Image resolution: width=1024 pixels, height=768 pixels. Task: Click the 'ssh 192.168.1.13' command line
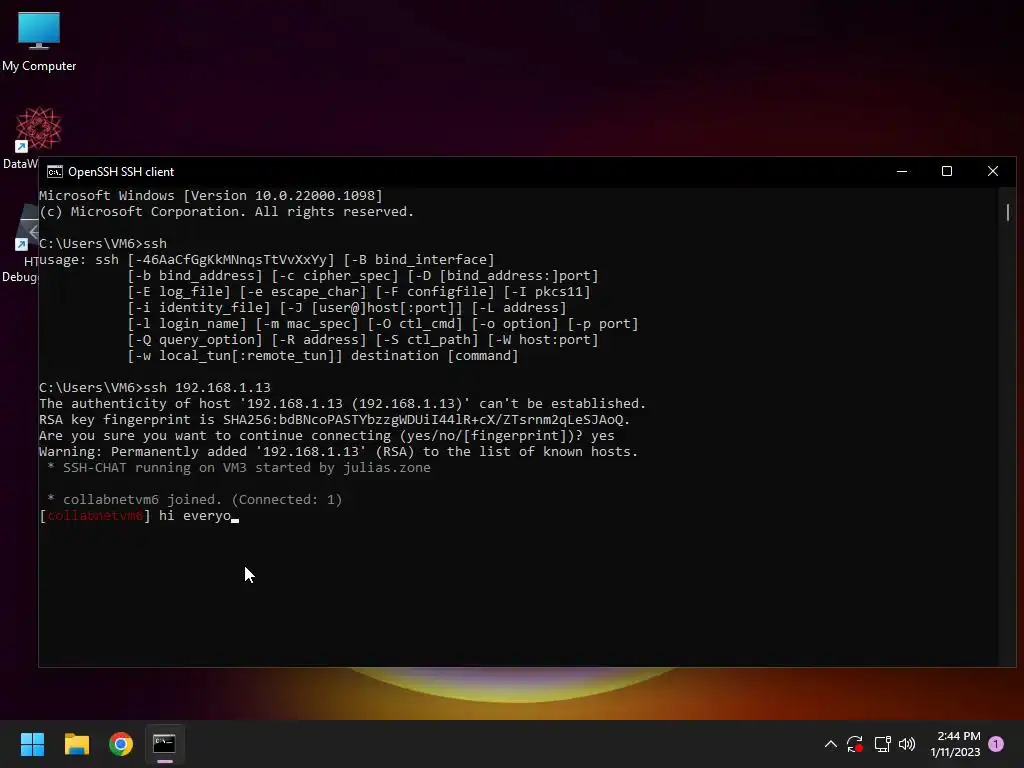click(155, 387)
